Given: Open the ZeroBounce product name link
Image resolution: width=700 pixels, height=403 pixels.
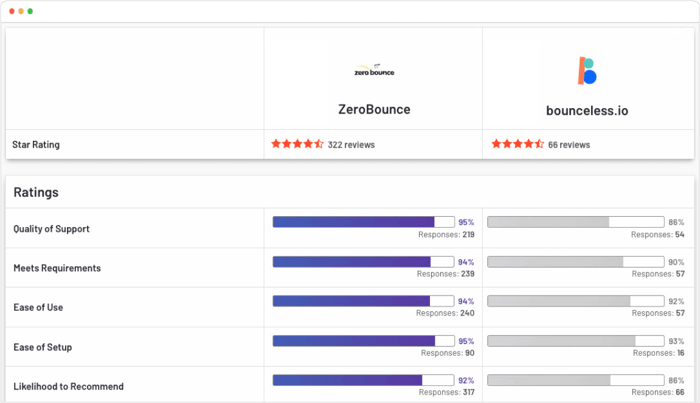Looking at the screenshot, I should (374, 109).
